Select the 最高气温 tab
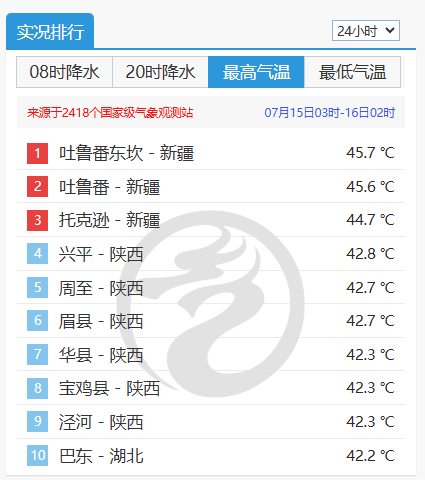Viewport: 425px width, 480px height. pos(256,72)
